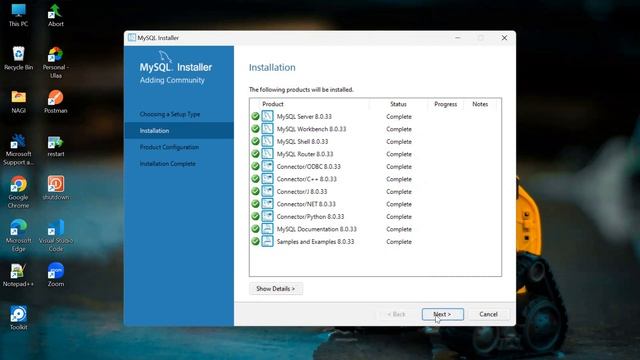Image resolution: width=640 pixels, height=360 pixels.
Task: Select the This PC desktop icon
Action: (18, 15)
